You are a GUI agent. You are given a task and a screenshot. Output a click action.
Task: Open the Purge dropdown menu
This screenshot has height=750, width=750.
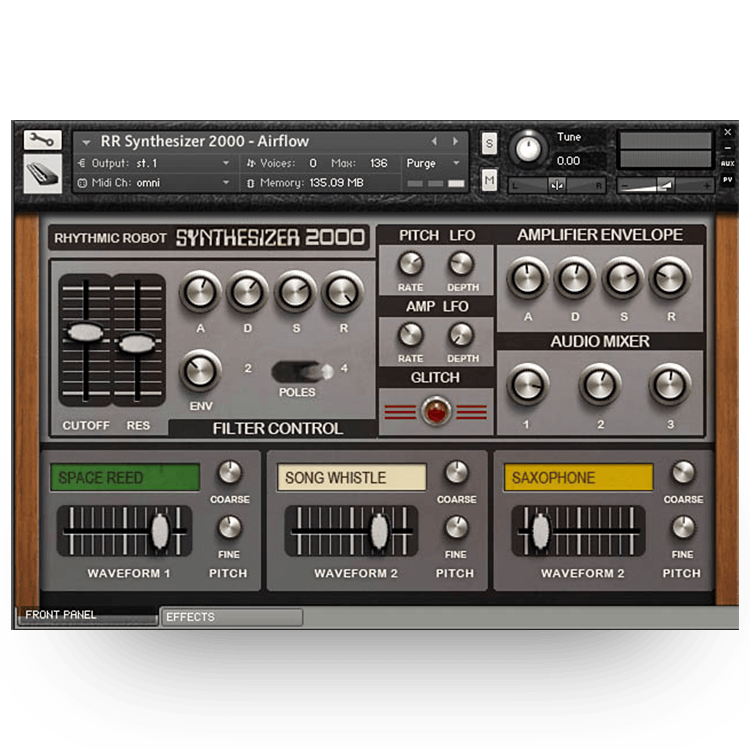pyautogui.click(x=433, y=163)
